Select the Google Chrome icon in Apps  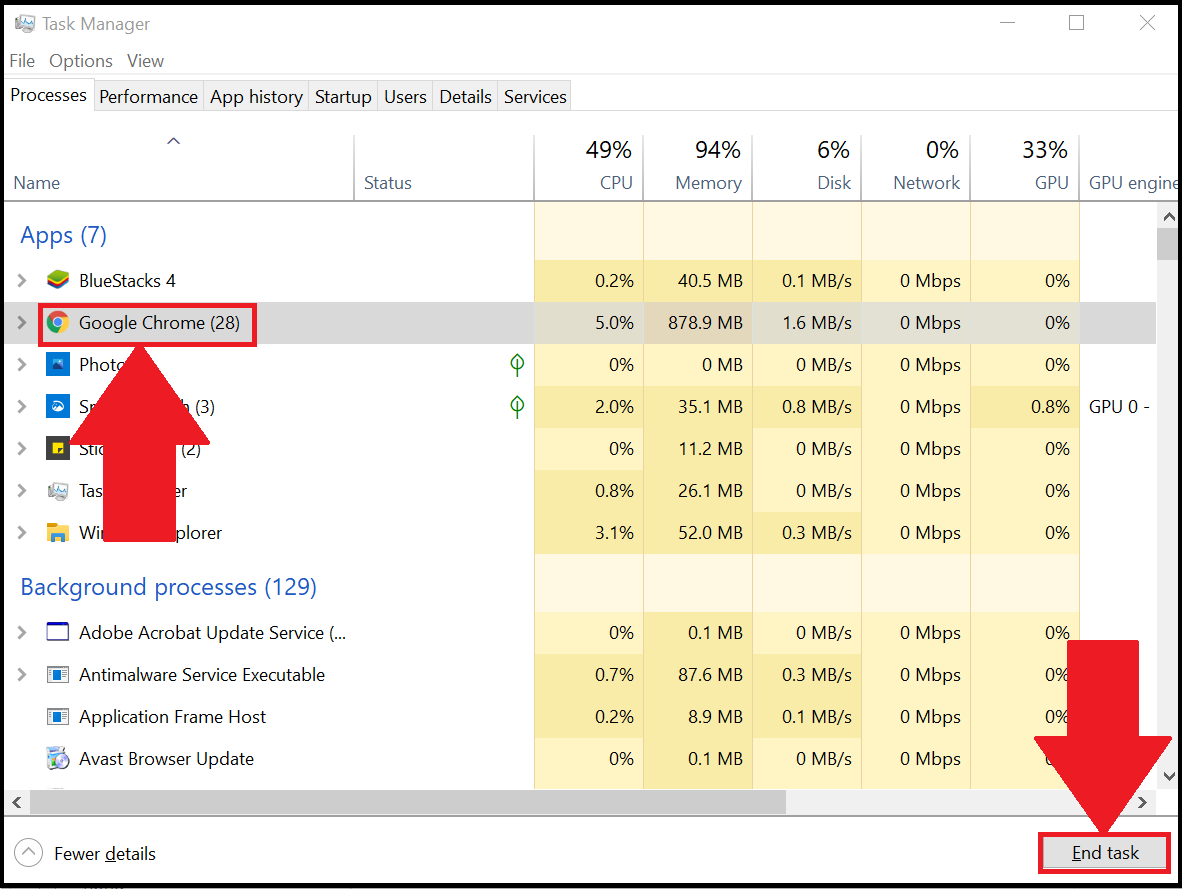58,323
